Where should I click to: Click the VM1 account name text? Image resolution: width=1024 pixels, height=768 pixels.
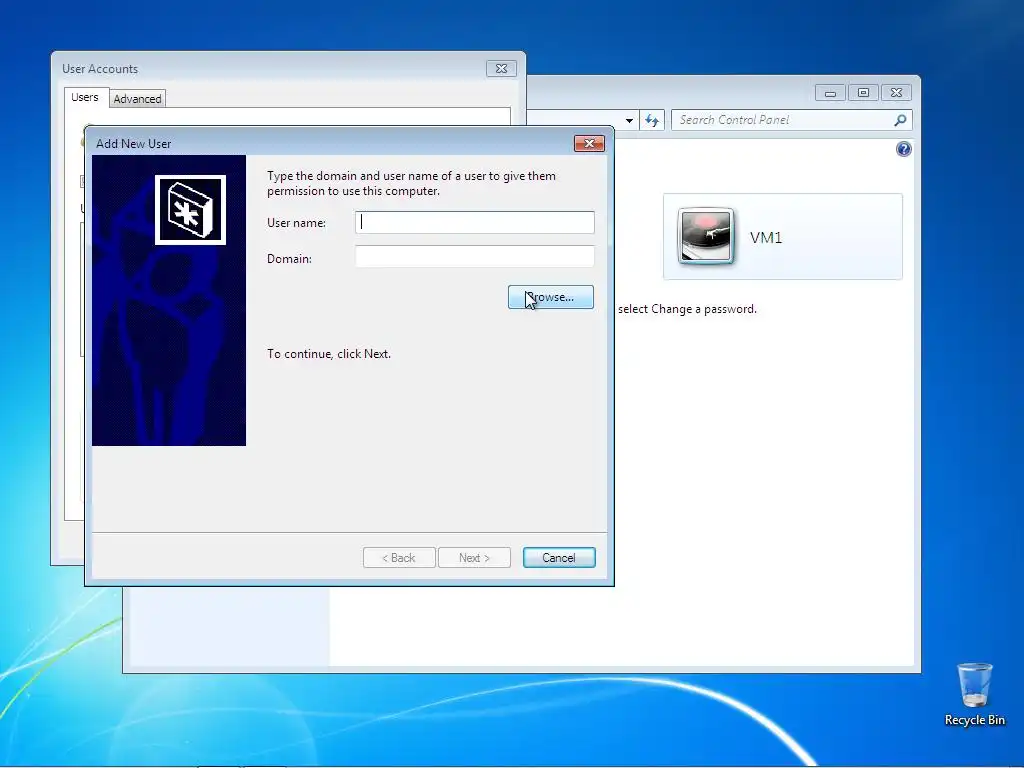pos(766,238)
